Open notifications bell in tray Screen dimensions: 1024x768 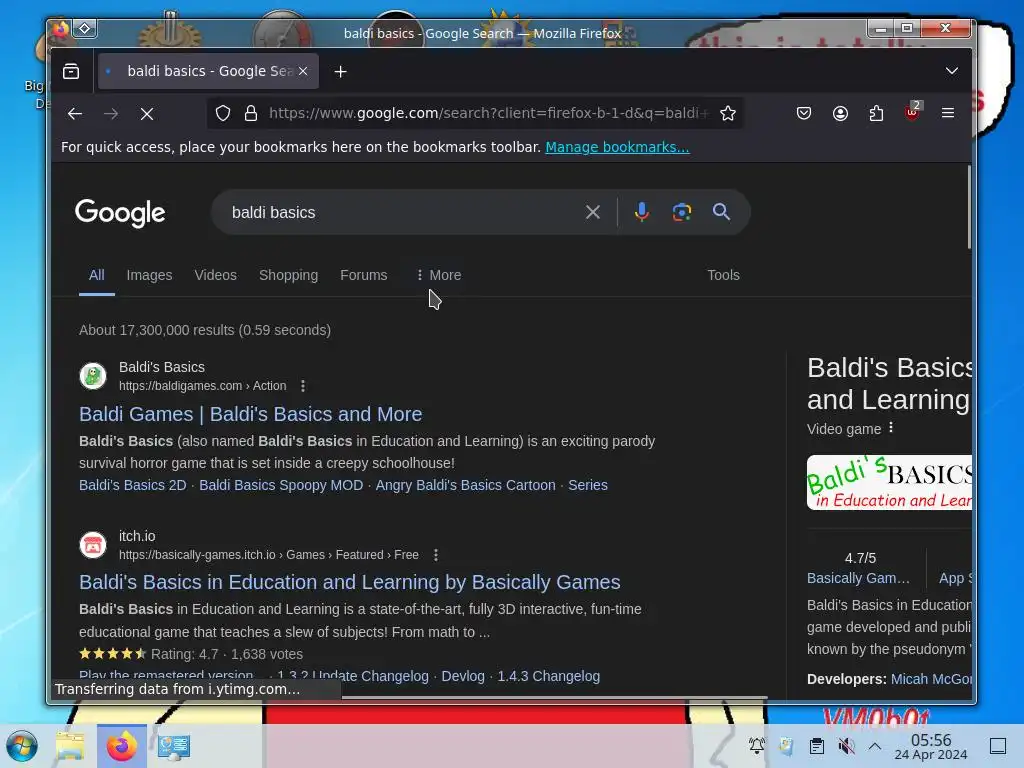coord(756,746)
